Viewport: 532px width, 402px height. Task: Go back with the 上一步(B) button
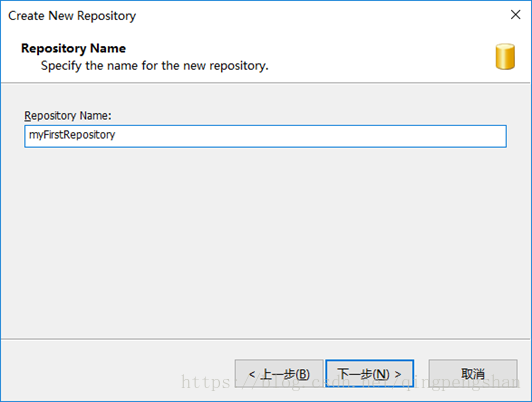click(279, 374)
